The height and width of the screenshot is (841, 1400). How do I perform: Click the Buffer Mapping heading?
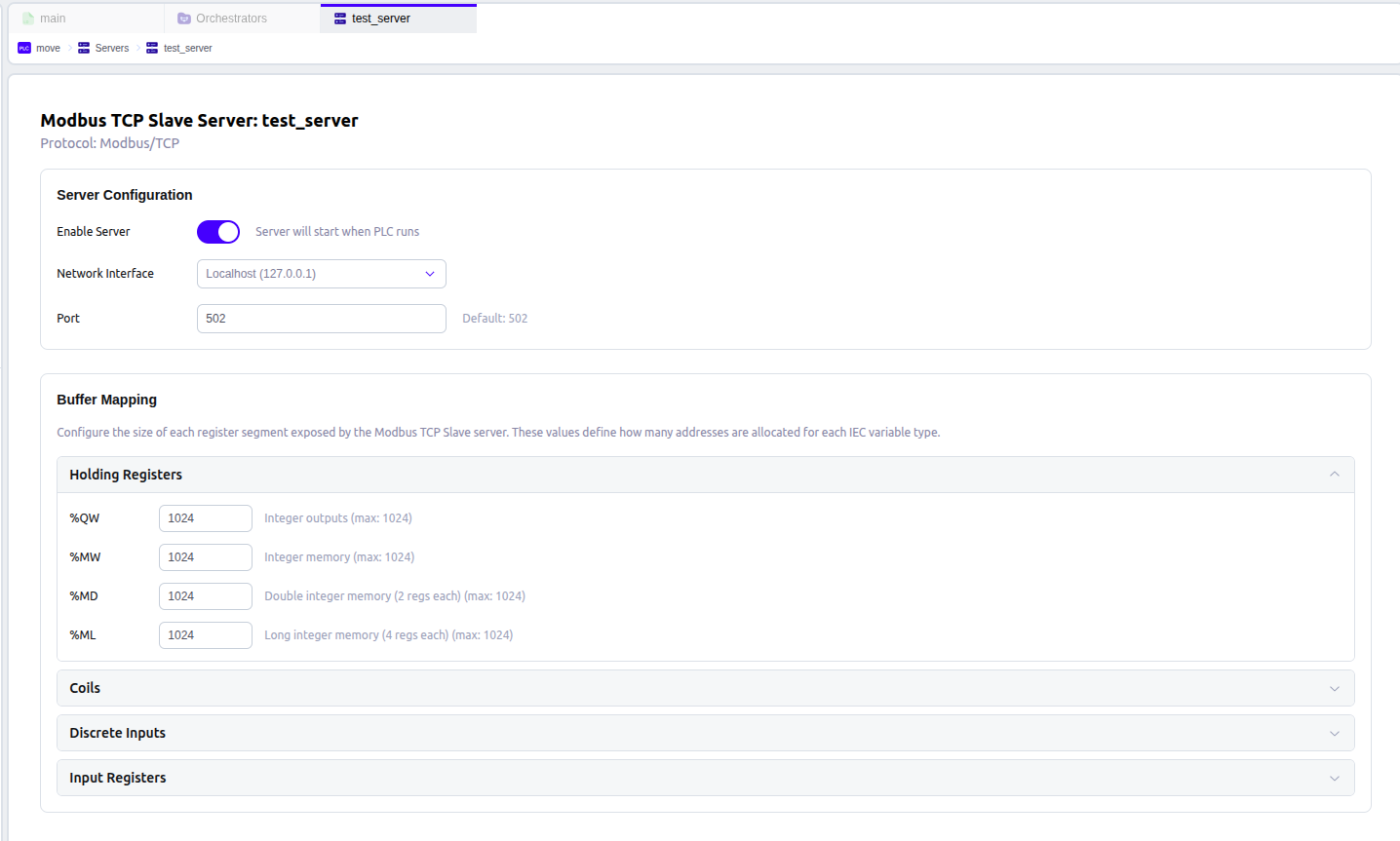tap(106, 400)
